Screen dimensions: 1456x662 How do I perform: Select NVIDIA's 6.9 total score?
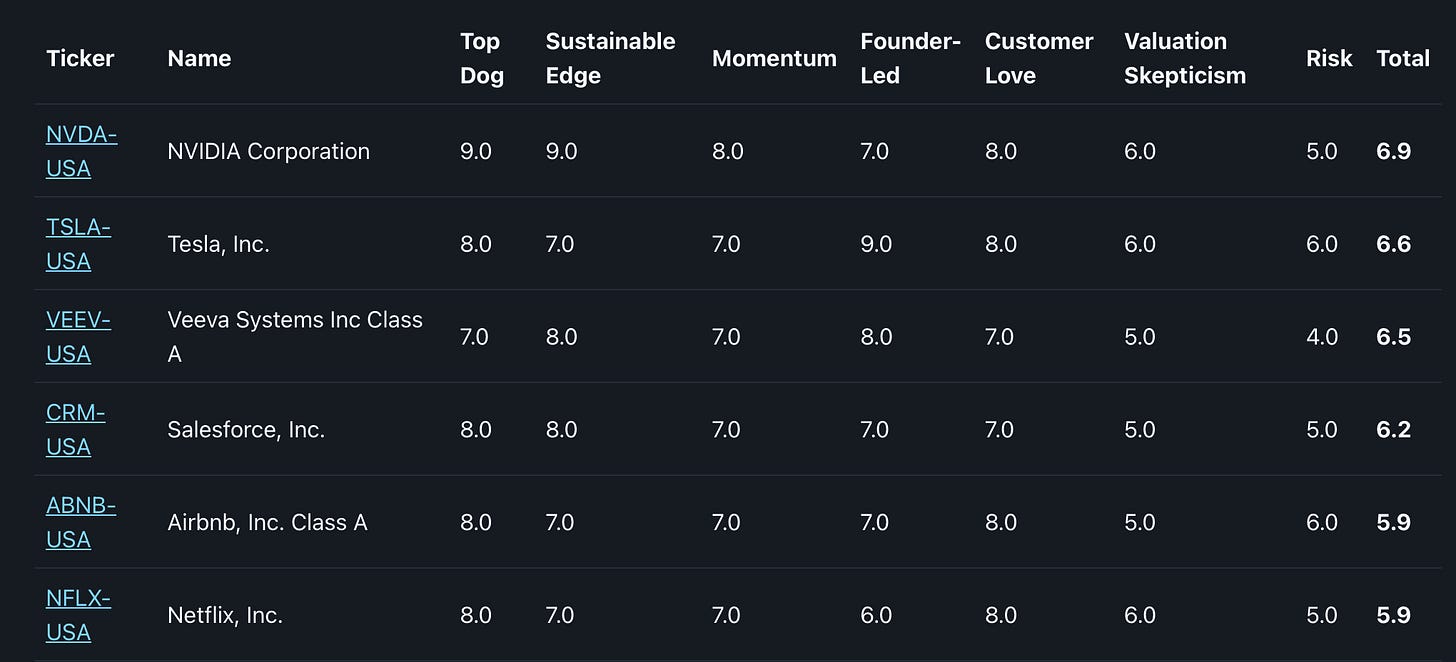tap(1394, 151)
